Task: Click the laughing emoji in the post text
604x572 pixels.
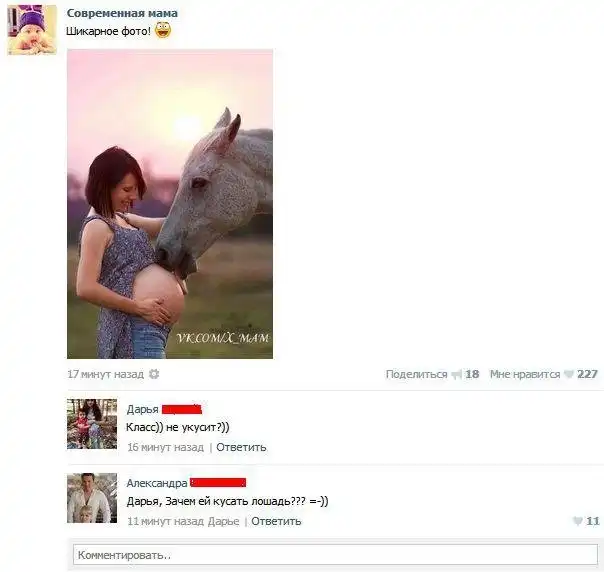Action: [163, 30]
